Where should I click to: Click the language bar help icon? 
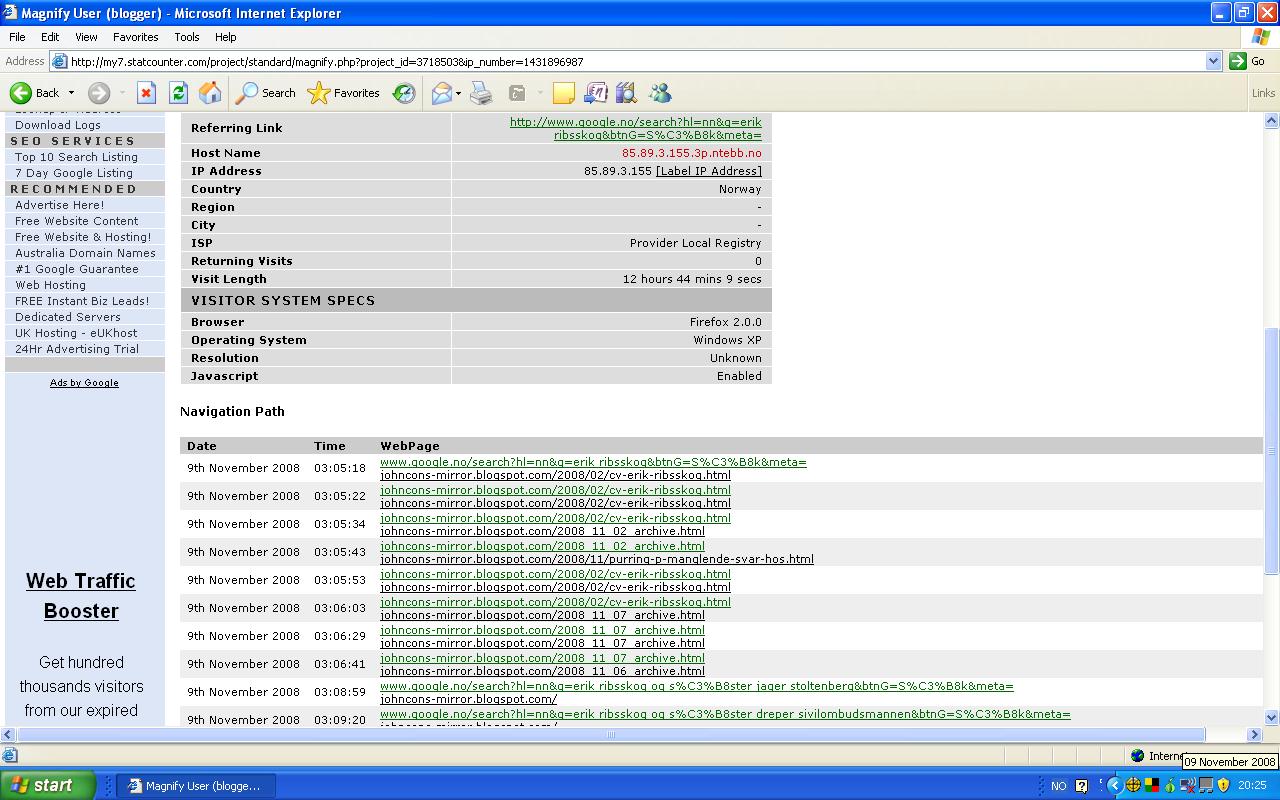[x=1081, y=786]
